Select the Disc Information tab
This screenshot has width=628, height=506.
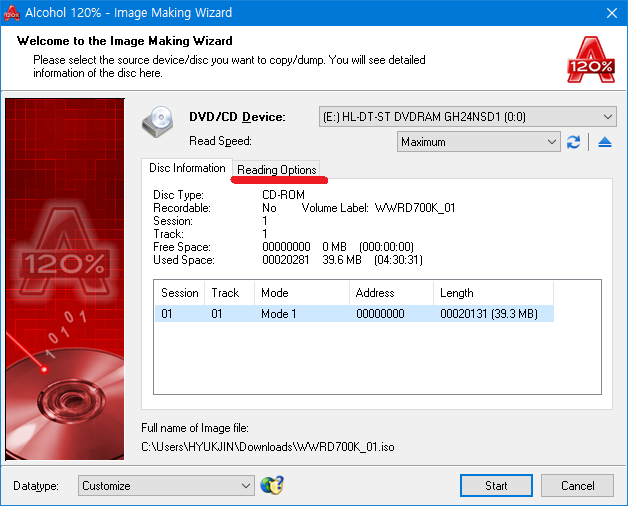pyautogui.click(x=187, y=168)
